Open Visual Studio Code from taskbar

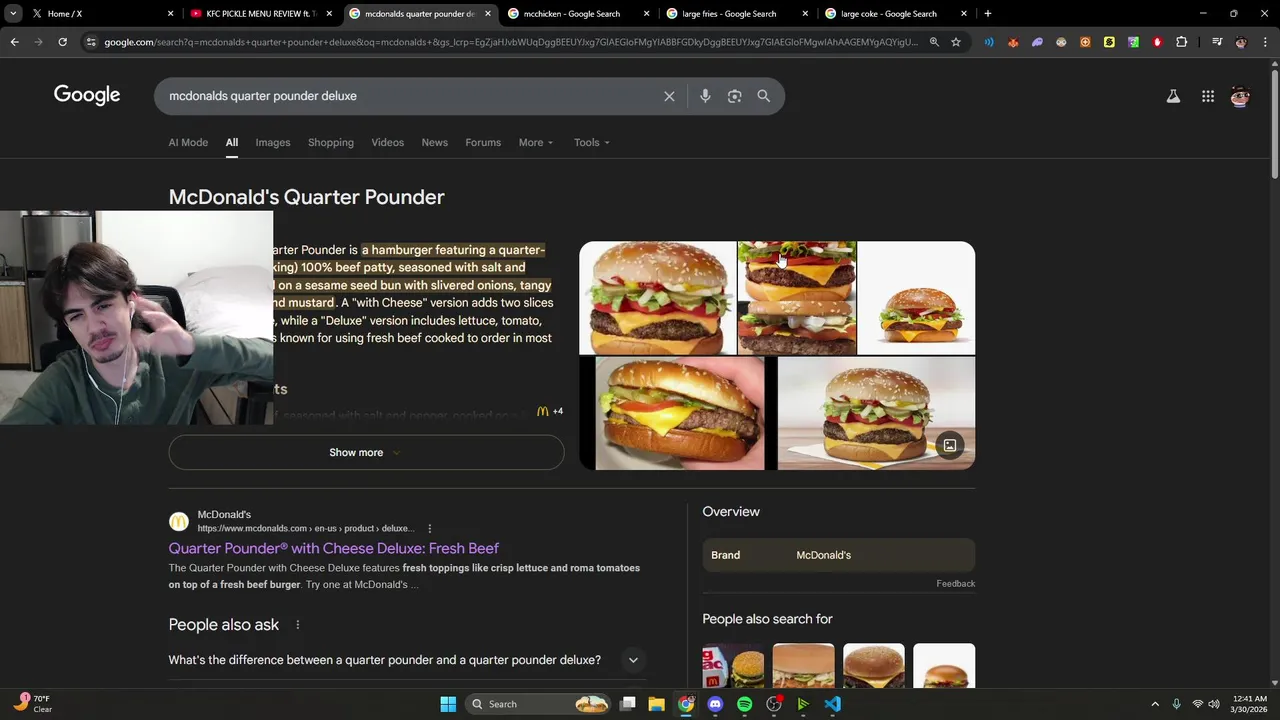pos(833,704)
